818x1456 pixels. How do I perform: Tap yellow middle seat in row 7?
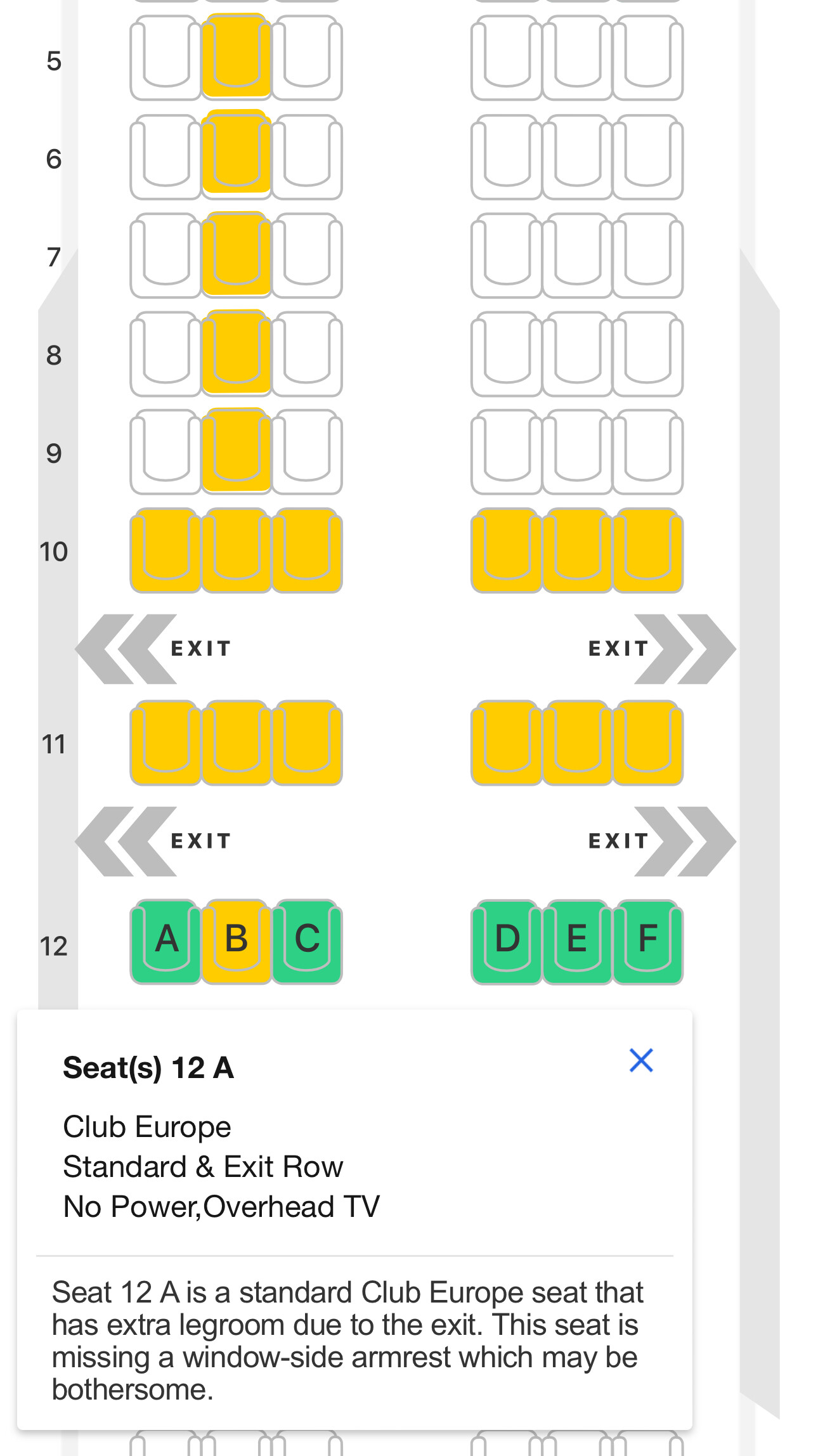237,255
